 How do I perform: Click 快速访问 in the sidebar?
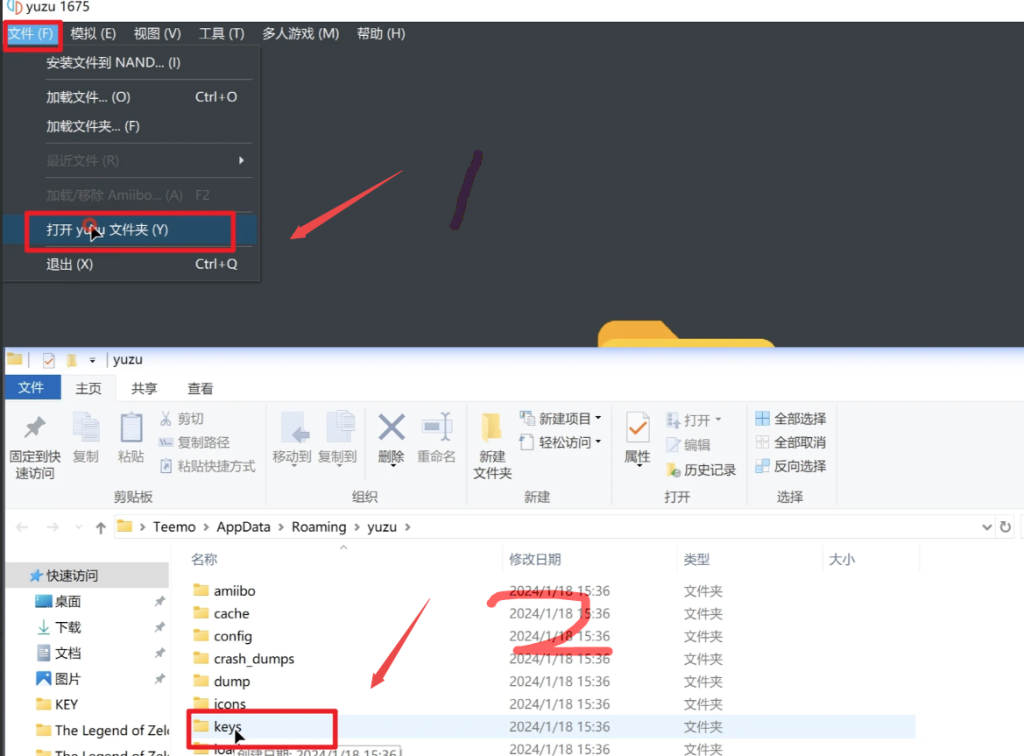(x=72, y=575)
